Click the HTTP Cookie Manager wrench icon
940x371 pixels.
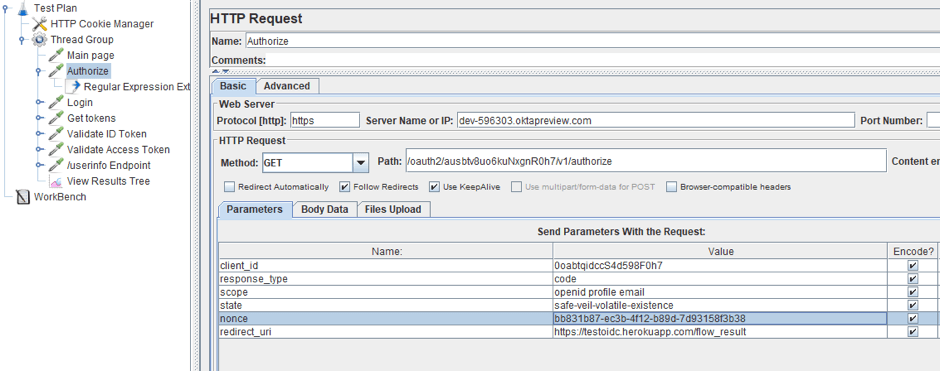coord(40,24)
